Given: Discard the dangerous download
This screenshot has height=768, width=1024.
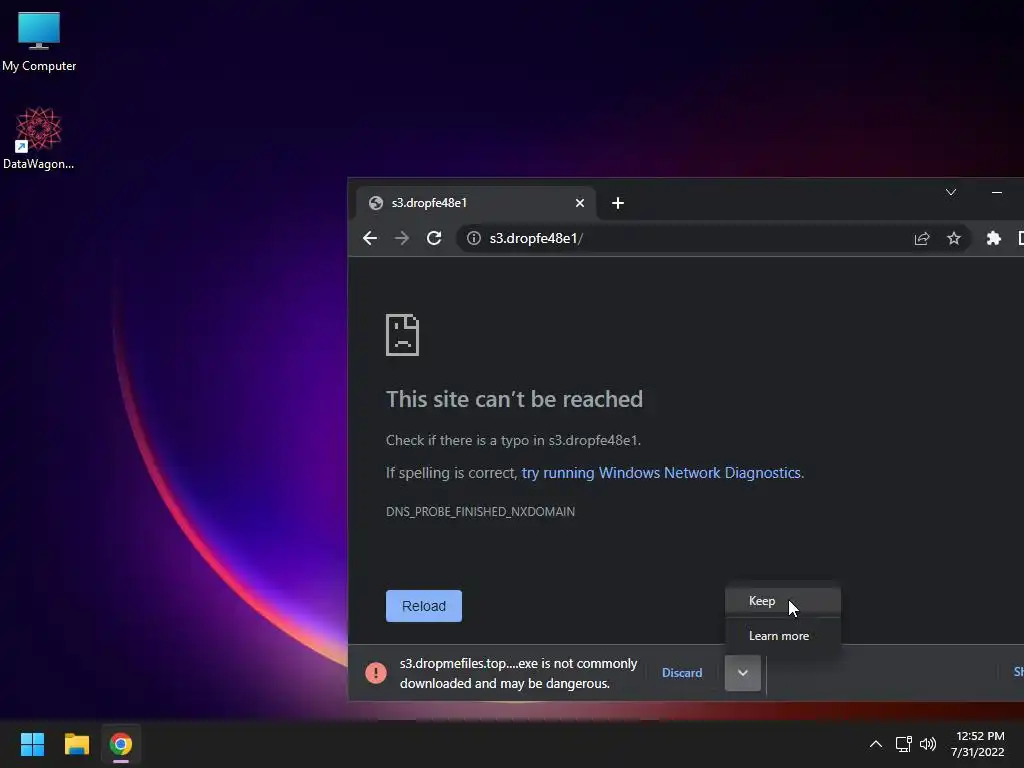Looking at the screenshot, I should click(x=682, y=673).
